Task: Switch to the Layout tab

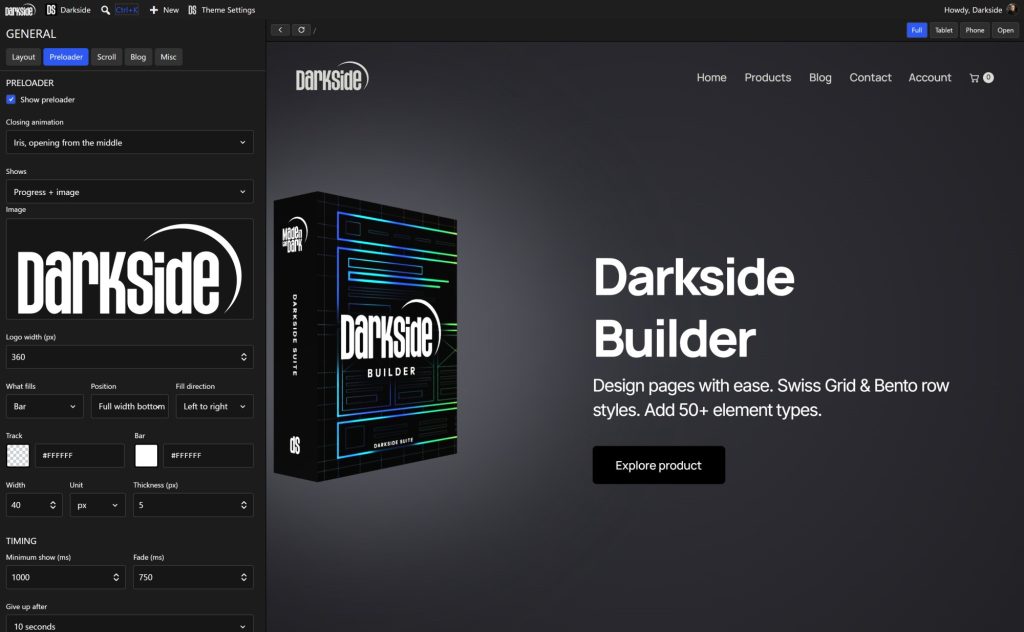Action: click(24, 57)
